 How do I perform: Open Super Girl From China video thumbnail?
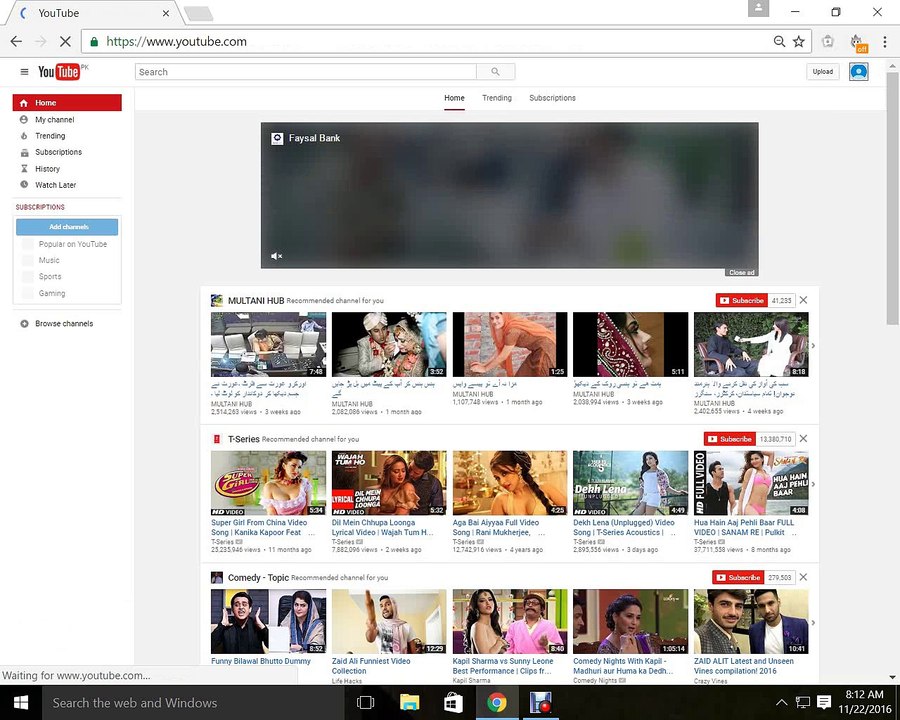point(268,483)
